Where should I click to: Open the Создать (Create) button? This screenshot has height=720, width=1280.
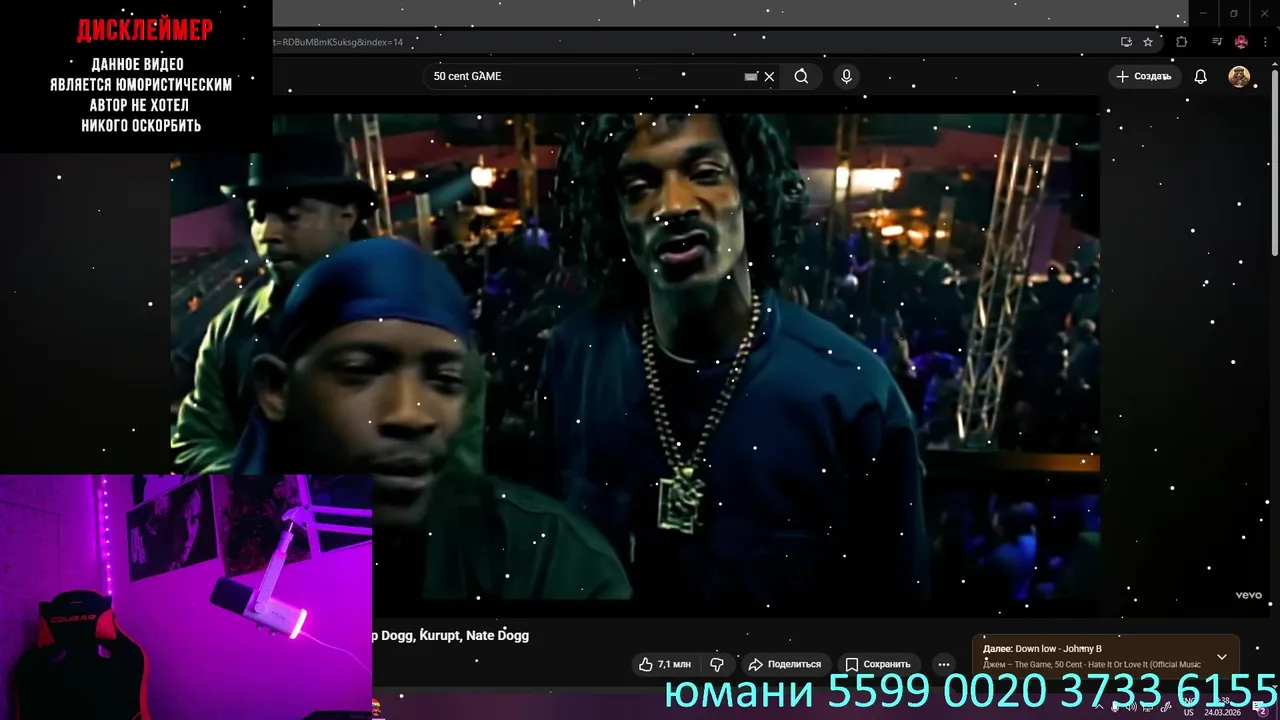click(x=1143, y=76)
